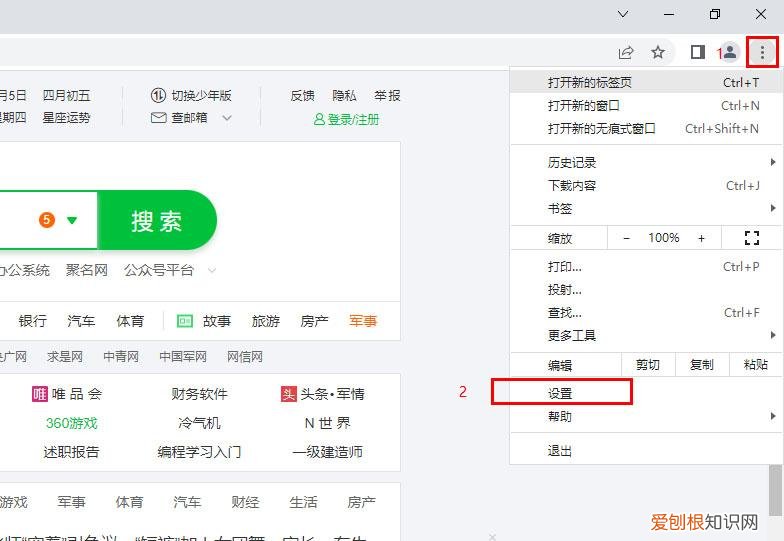Click 反馈 link

[302, 95]
